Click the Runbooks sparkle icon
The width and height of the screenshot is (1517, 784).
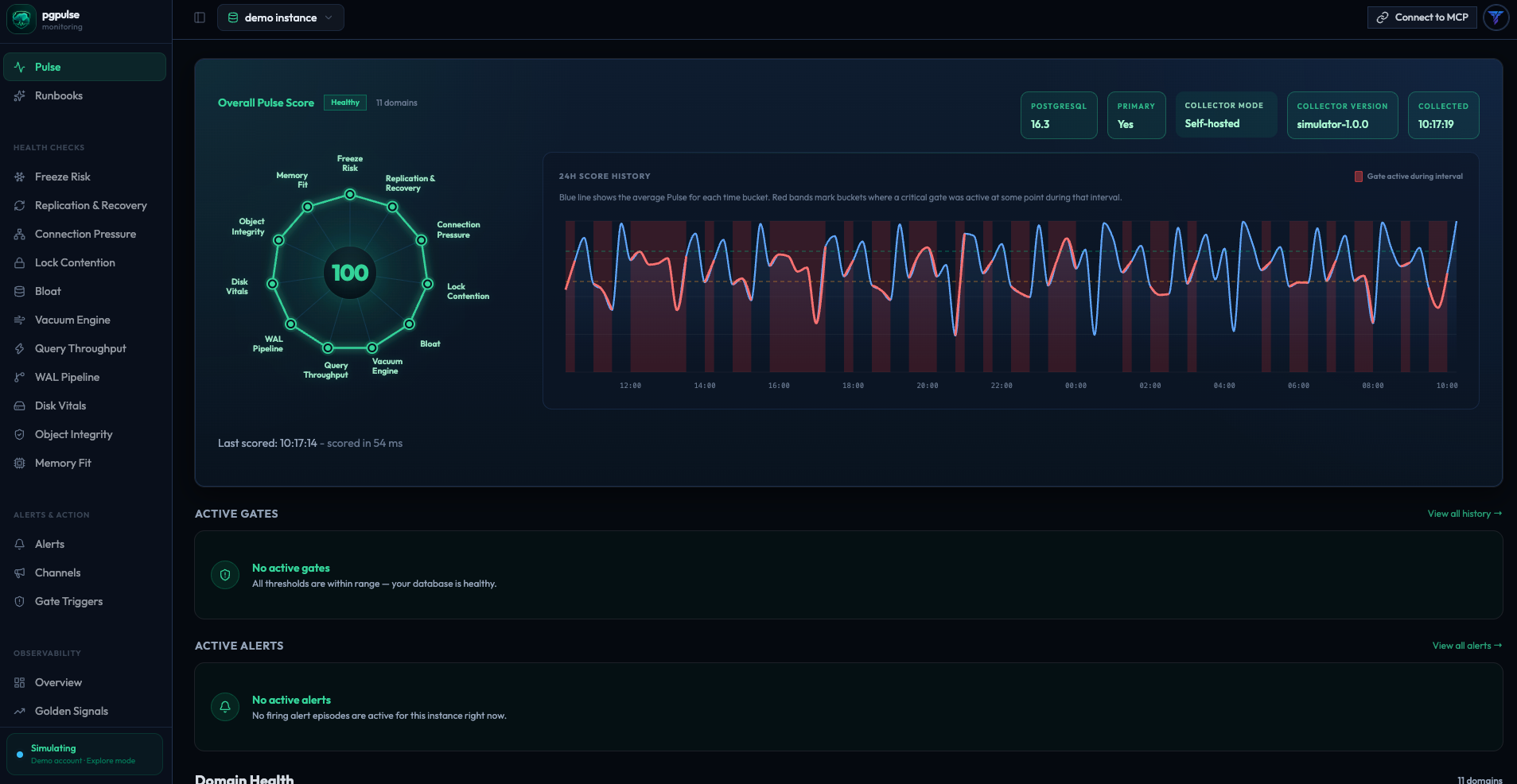(x=20, y=95)
